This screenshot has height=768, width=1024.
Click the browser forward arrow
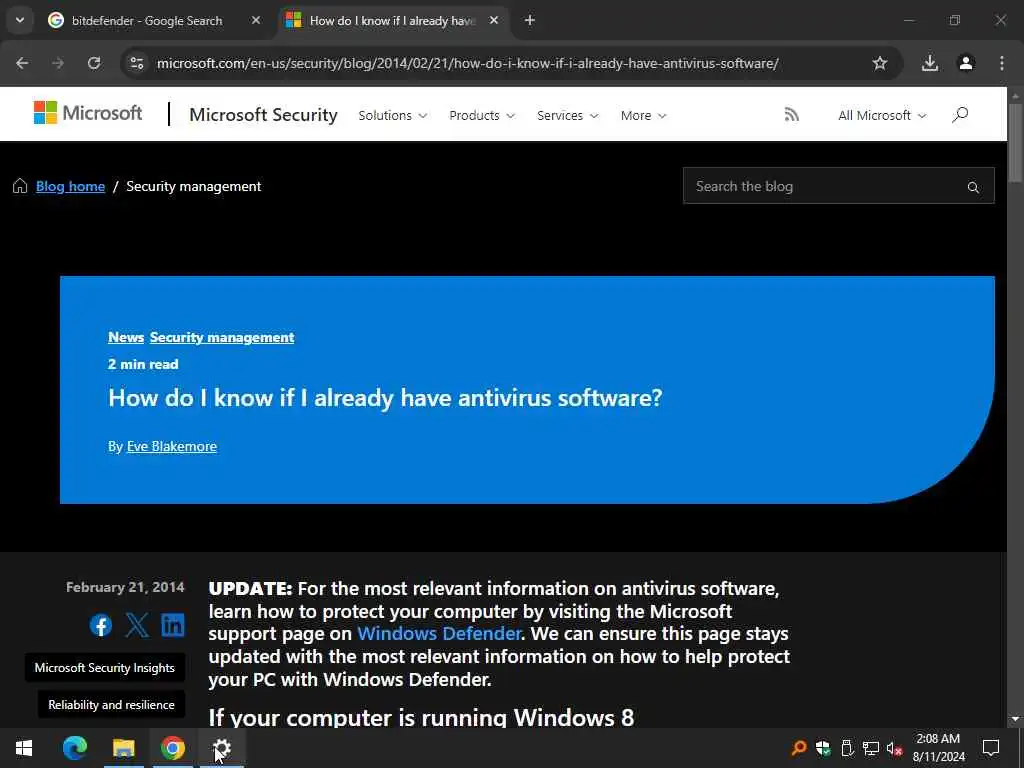58,63
